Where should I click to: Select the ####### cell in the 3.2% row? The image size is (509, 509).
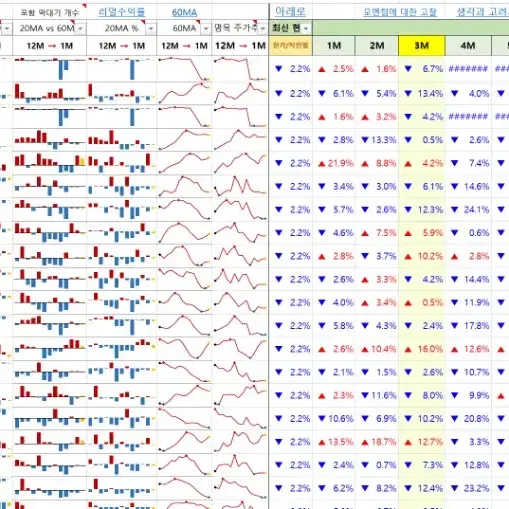coord(468,117)
